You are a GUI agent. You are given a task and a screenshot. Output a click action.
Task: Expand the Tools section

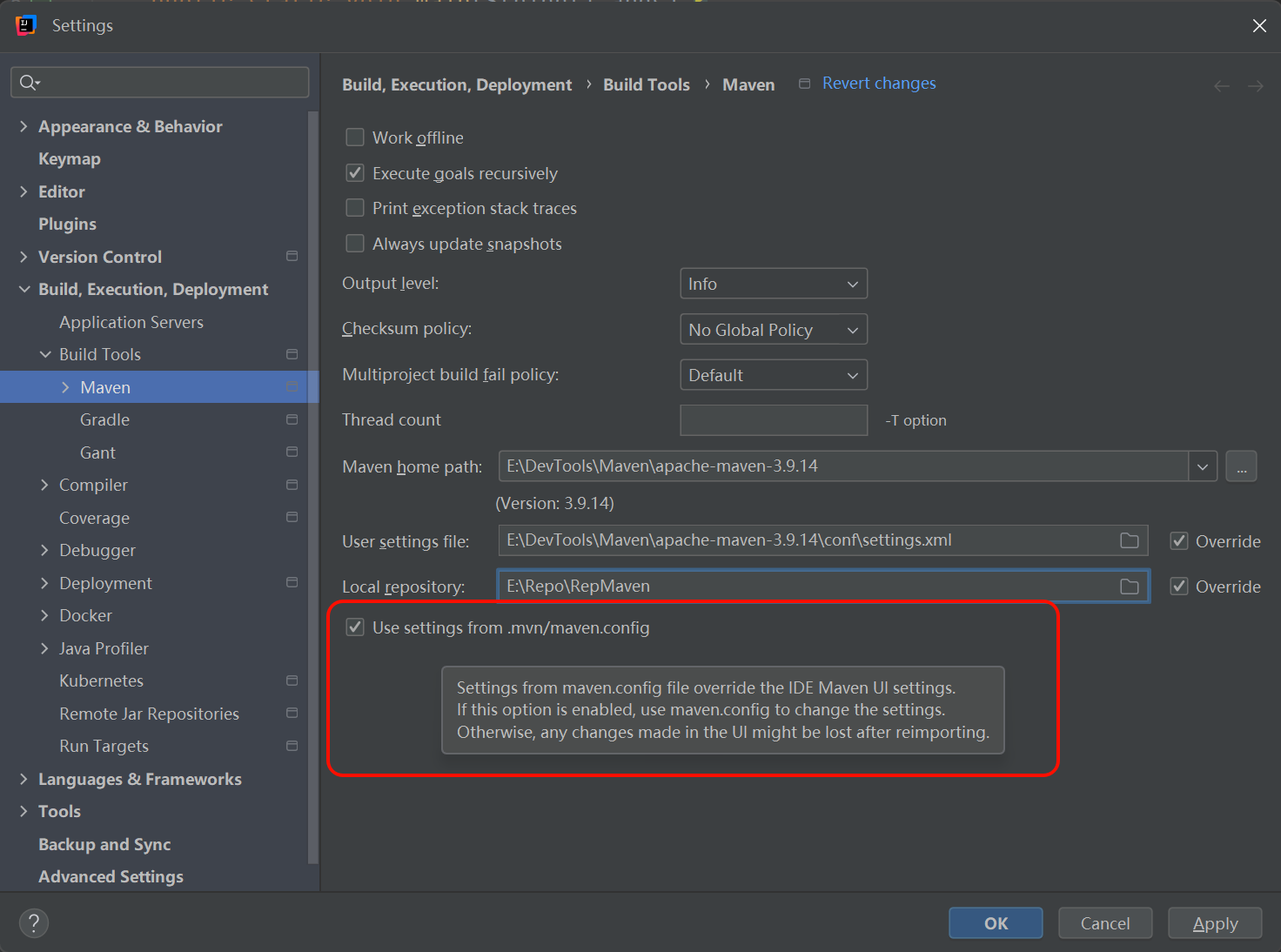coord(23,811)
